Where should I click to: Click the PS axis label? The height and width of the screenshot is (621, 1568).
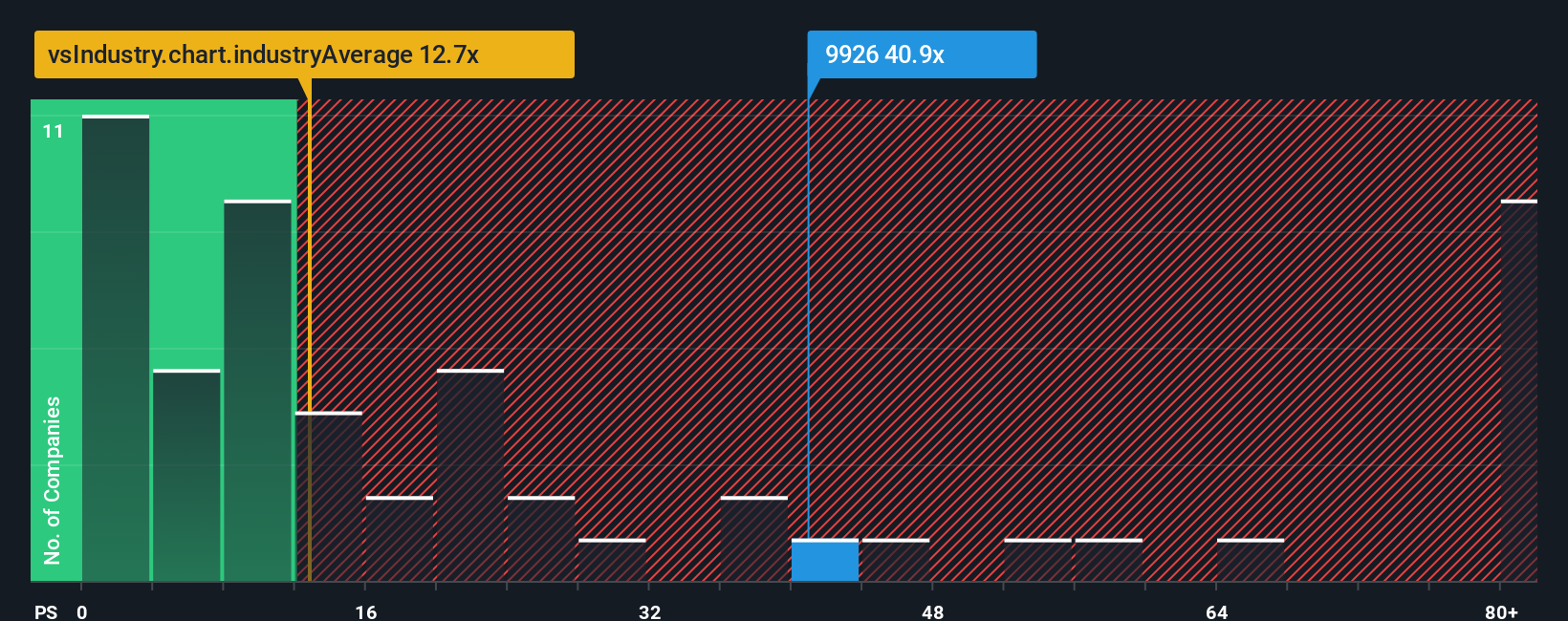coord(46,611)
